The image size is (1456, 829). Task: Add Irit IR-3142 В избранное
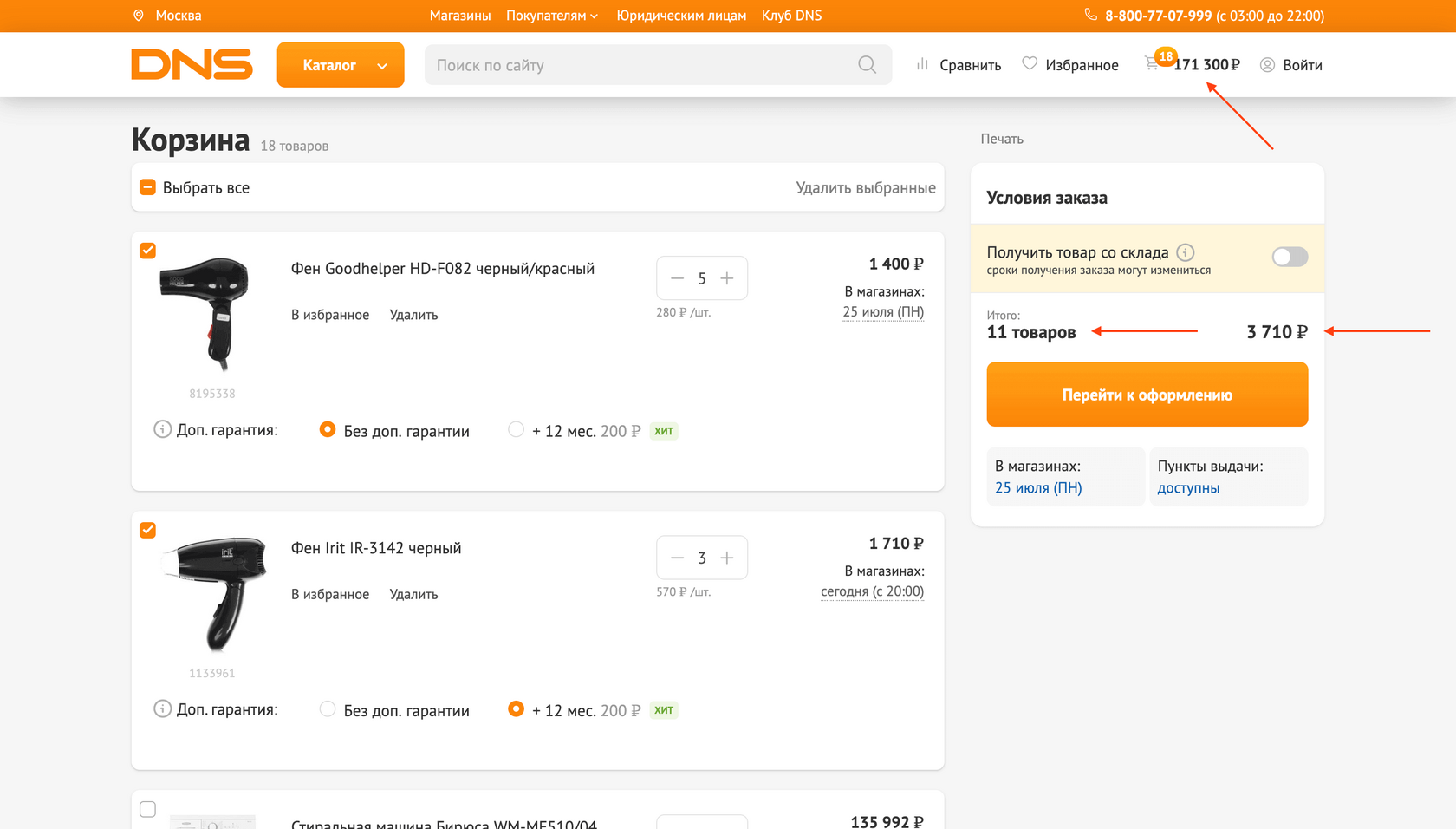[x=330, y=594]
